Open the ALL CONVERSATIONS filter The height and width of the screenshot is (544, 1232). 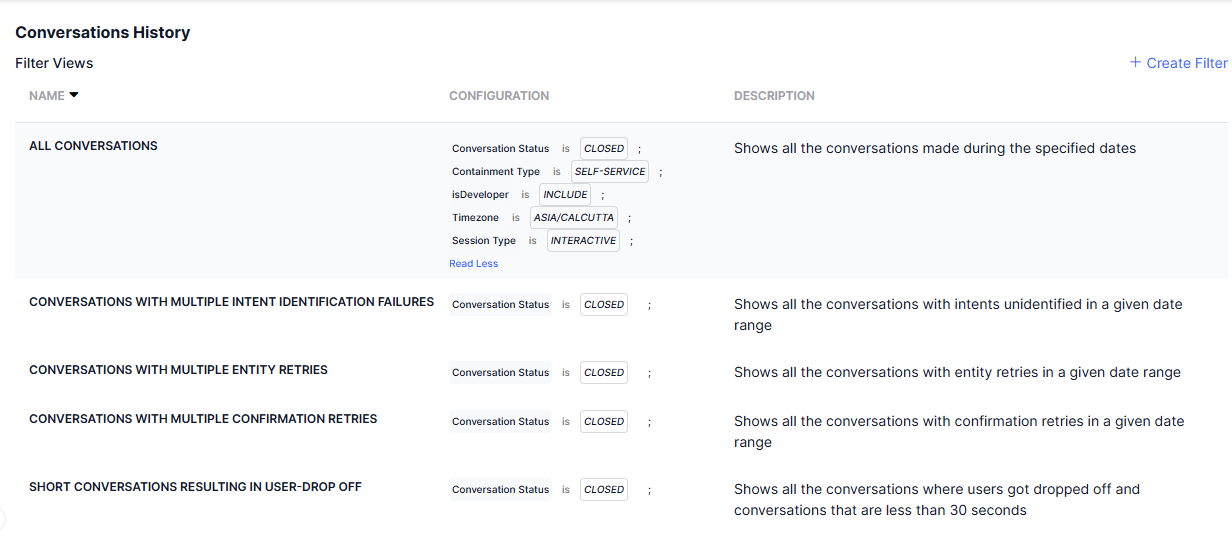pyautogui.click(x=93, y=146)
